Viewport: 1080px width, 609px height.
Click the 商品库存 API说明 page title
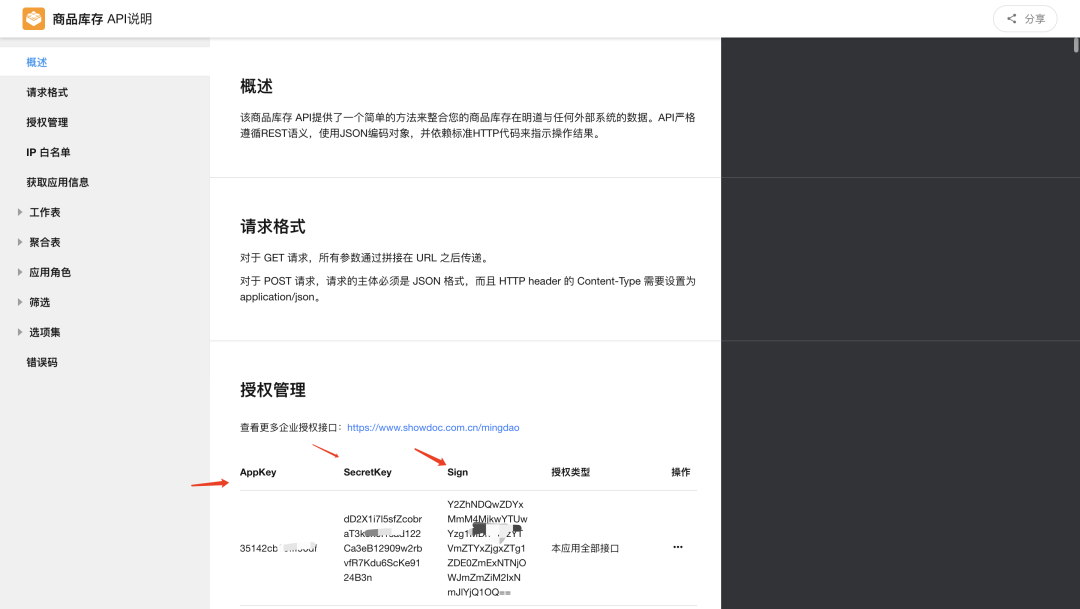(x=102, y=19)
